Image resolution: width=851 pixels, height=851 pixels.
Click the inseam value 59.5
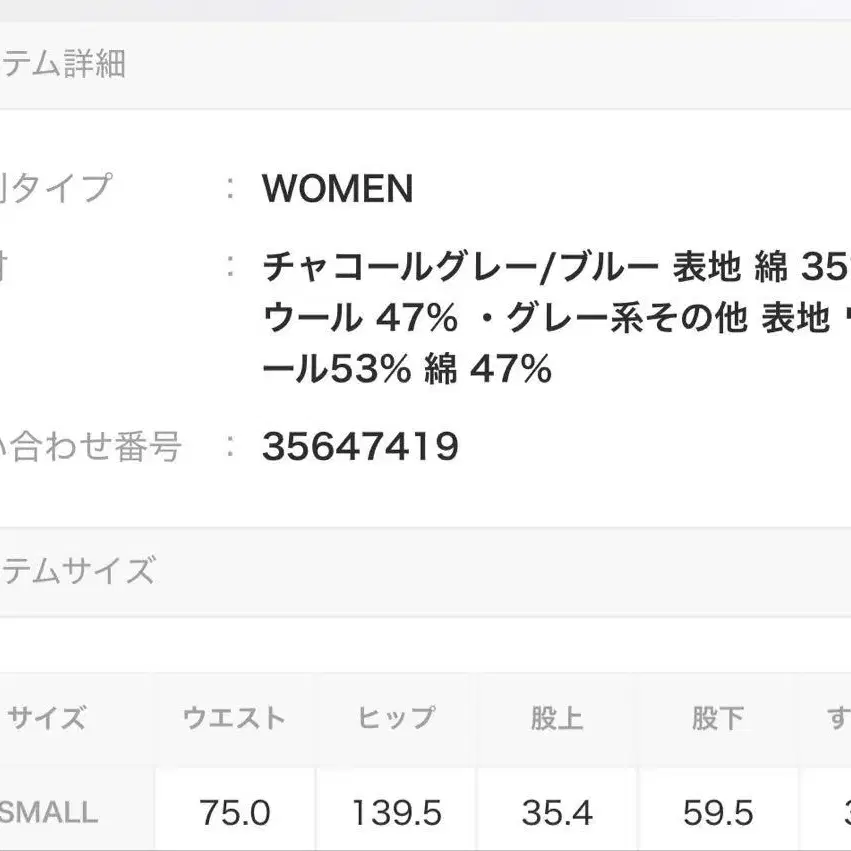pyautogui.click(x=717, y=814)
